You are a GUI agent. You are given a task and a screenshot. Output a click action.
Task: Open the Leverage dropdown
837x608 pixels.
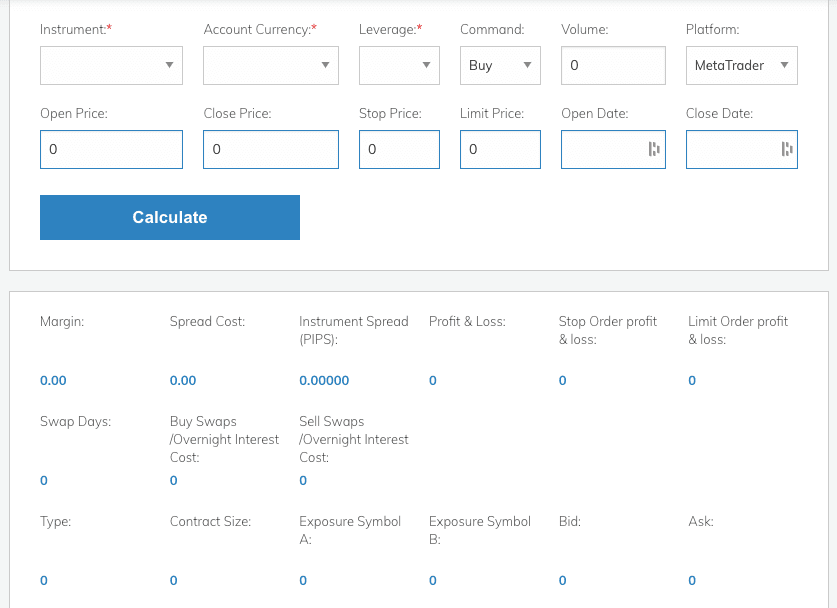point(399,66)
